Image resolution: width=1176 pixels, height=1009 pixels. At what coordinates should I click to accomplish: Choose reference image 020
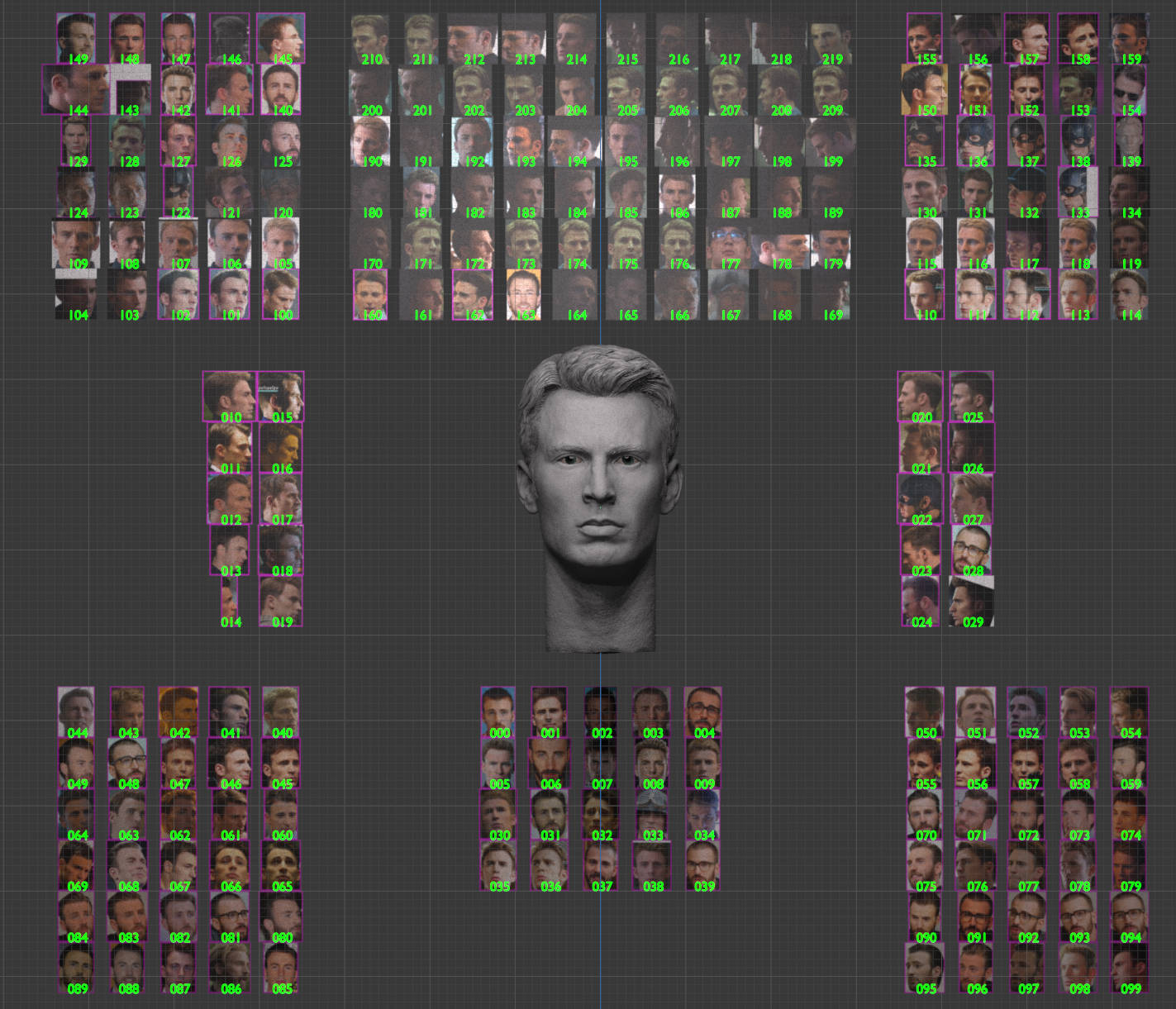click(921, 397)
